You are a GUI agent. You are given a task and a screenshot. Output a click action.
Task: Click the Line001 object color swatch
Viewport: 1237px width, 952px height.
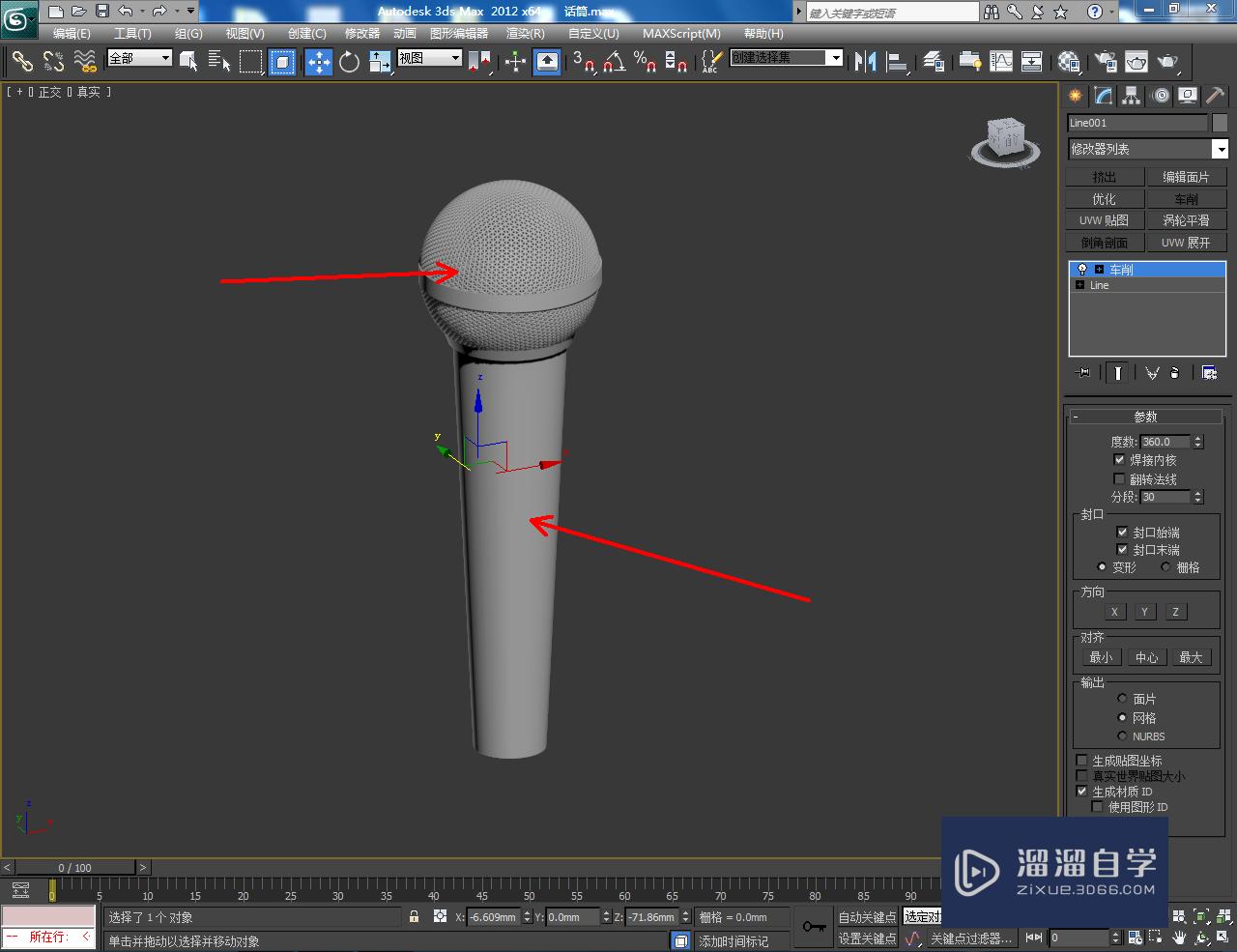point(1220,123)
